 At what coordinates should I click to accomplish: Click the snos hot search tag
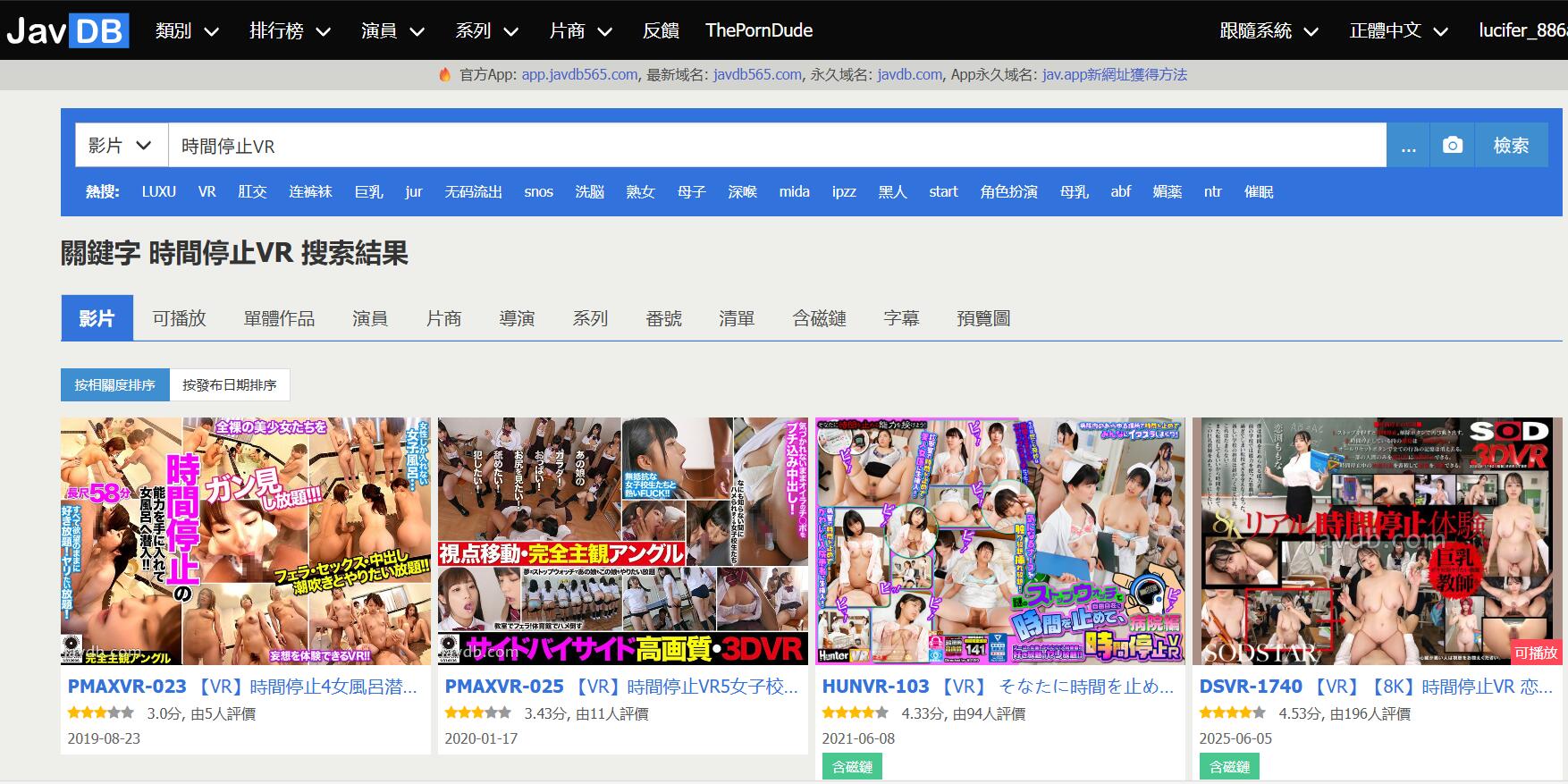coord(538,191)
